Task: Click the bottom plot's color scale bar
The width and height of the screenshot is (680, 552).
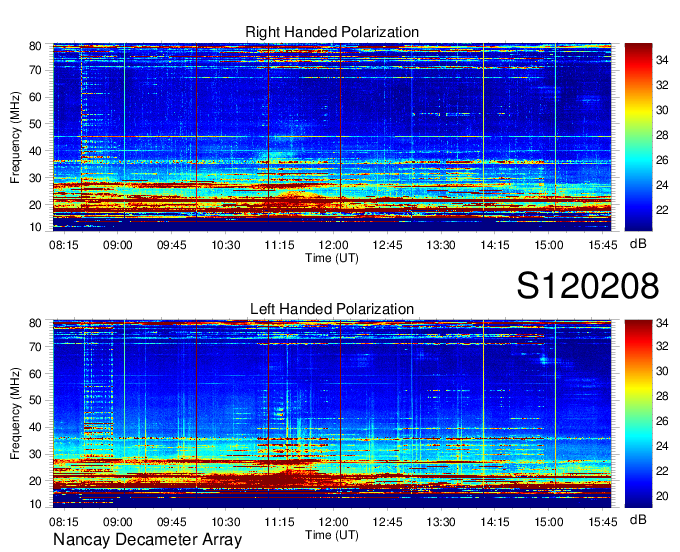Action: click(638, 414)
